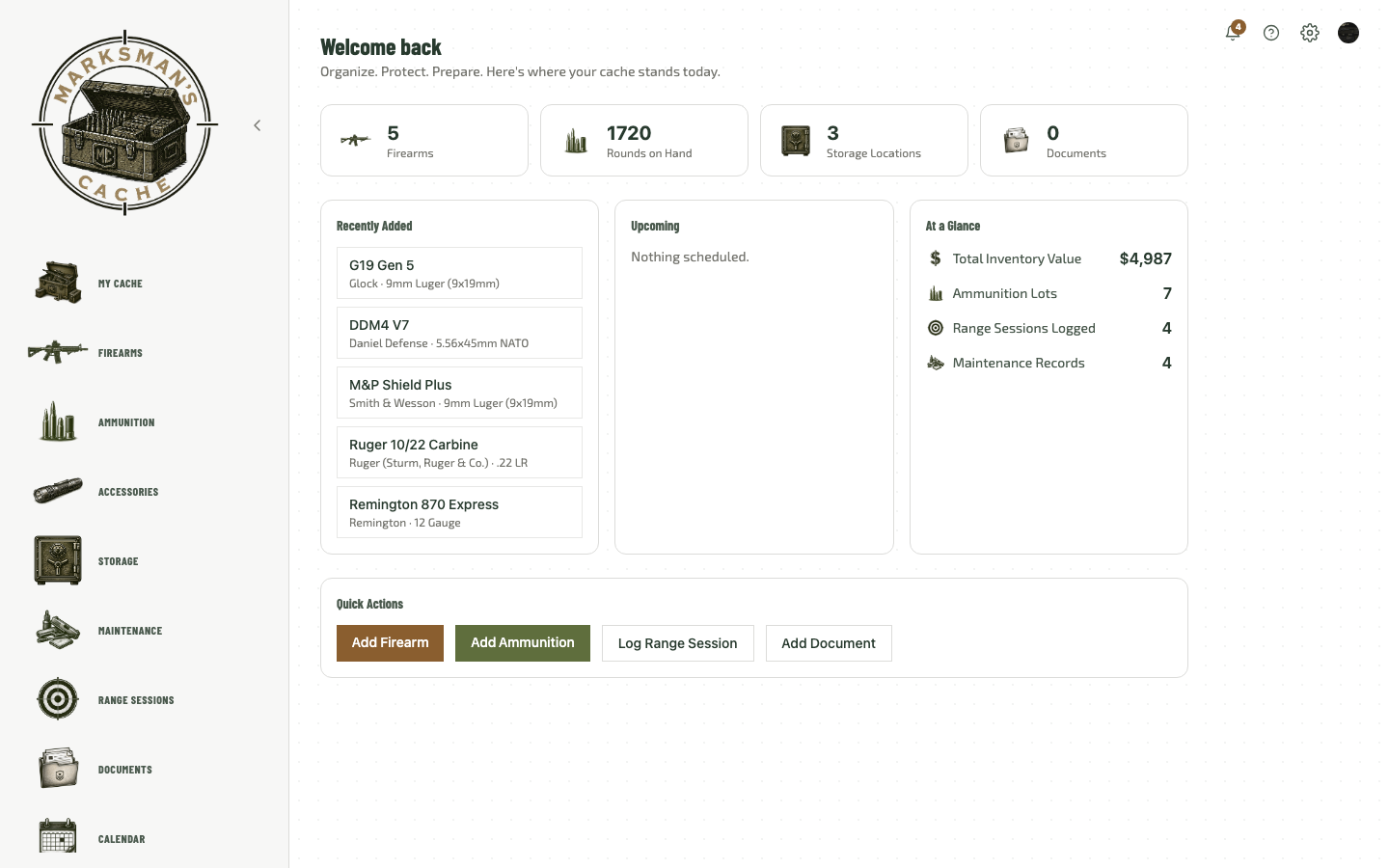Click the '$4,987' inventory value
1389x868 pixels.
click(x=1146, y=258)
